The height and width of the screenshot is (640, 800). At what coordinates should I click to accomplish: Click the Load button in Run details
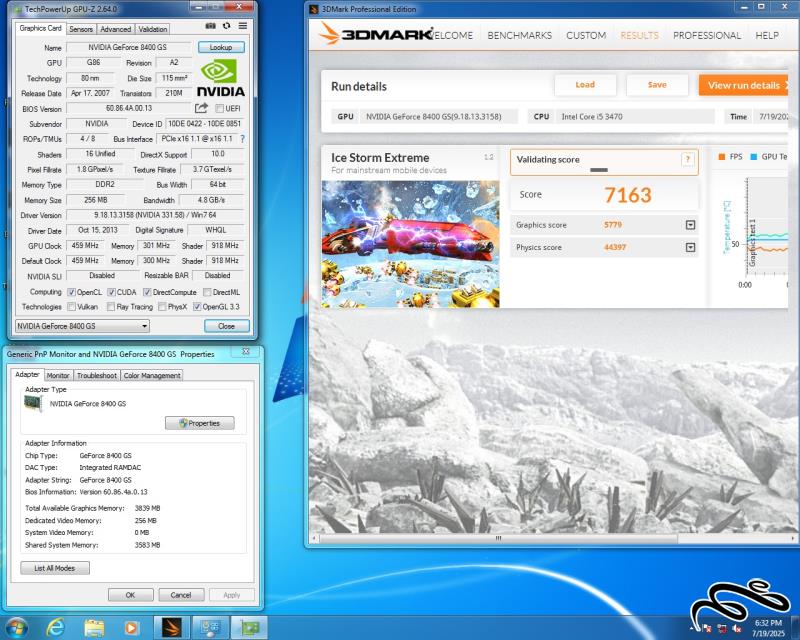pyautogui.click(x=585, y=85)
